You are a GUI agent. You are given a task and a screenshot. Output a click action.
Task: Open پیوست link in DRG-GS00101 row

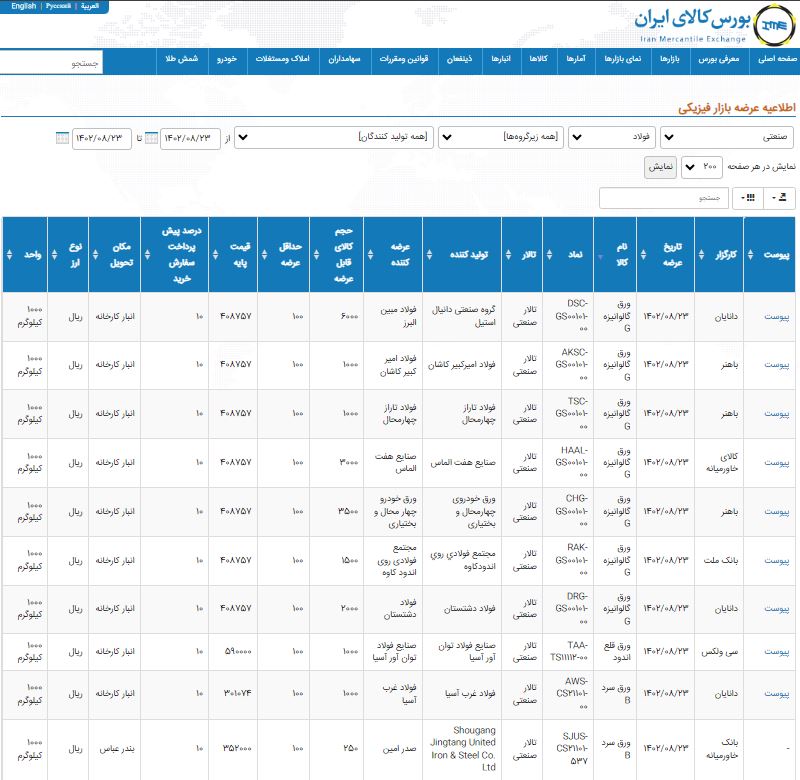pyautogui.click(x=777, y=609)
